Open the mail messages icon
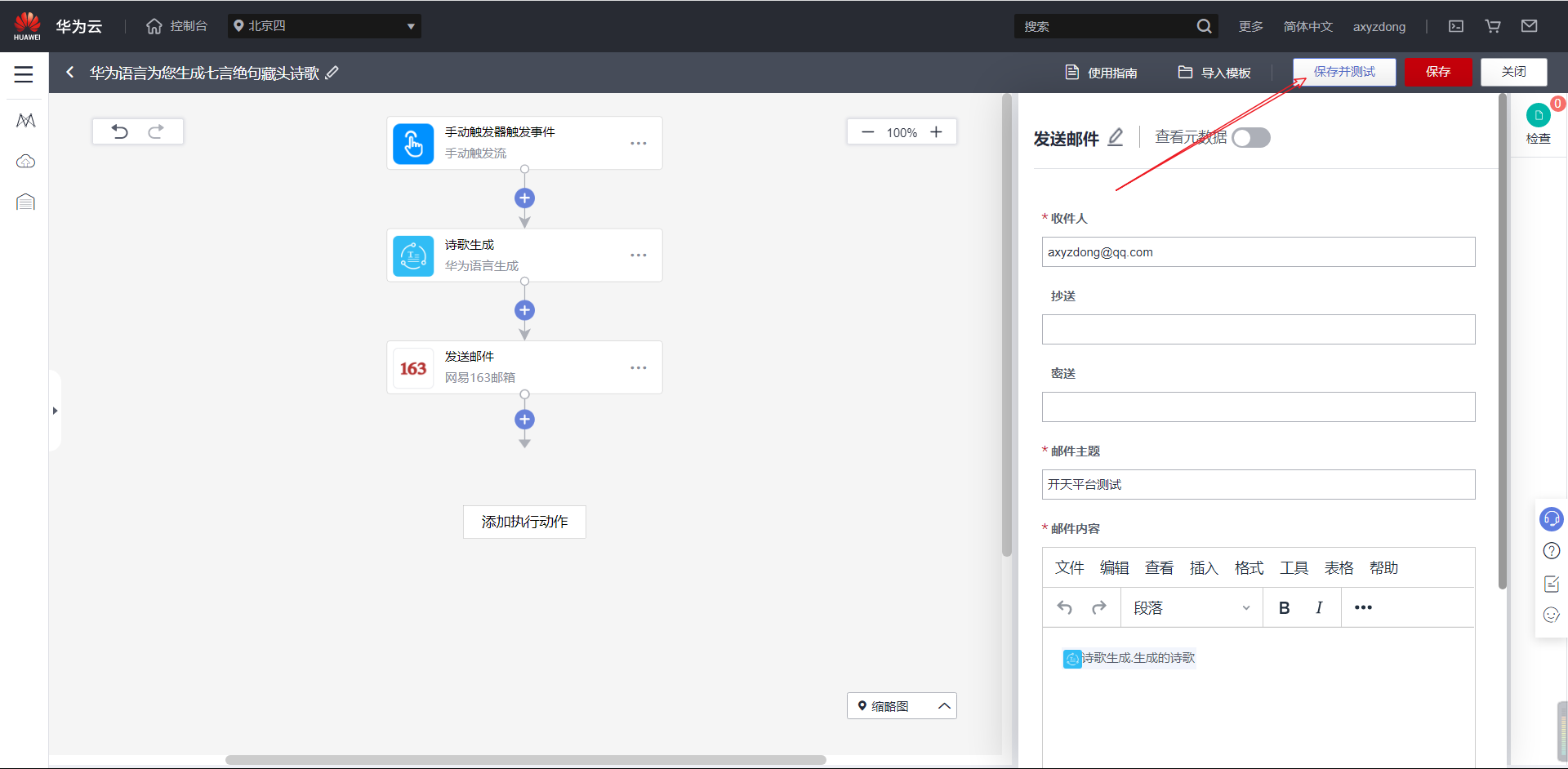The height and width of the screenshot is (769, 1568). click(1530, 26)
